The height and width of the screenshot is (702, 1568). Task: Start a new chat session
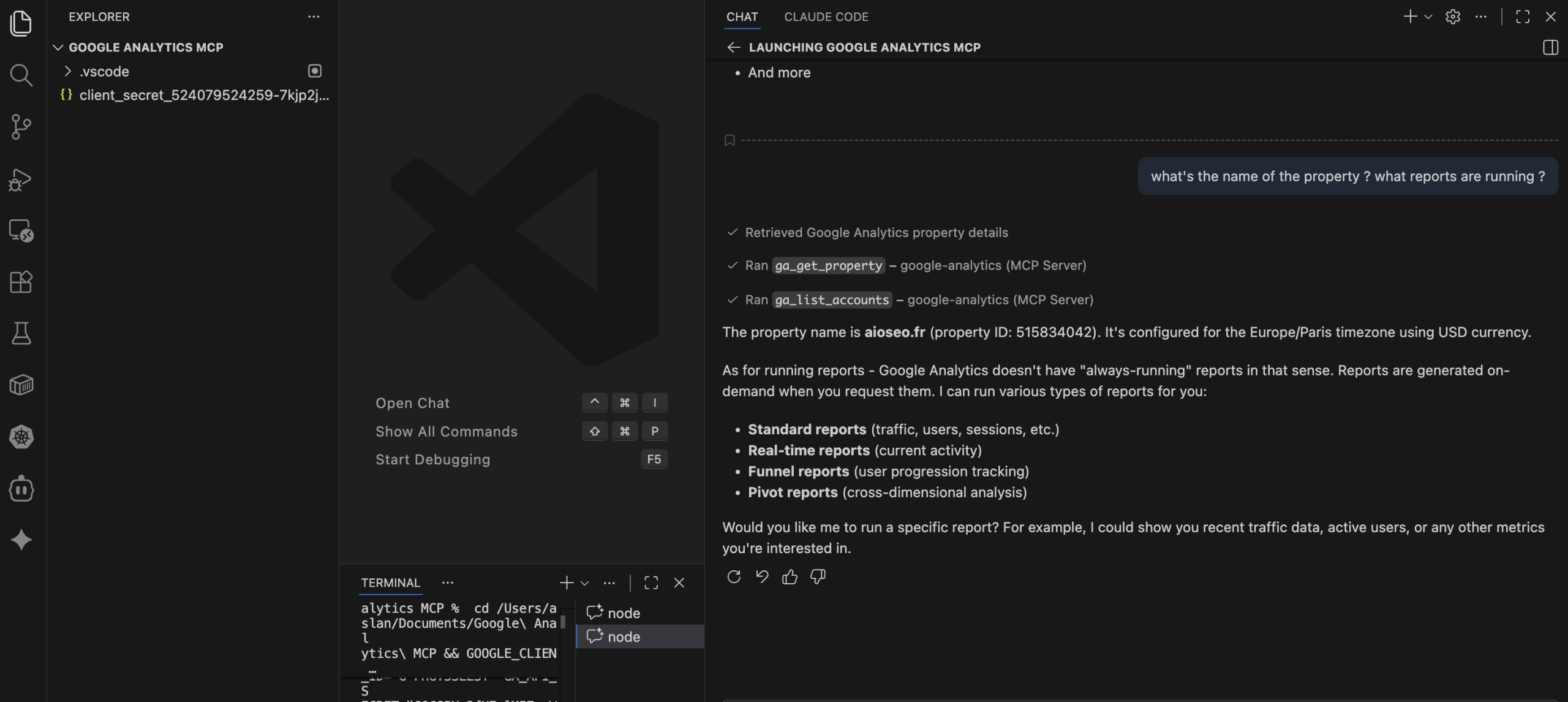coord(1409,17)
